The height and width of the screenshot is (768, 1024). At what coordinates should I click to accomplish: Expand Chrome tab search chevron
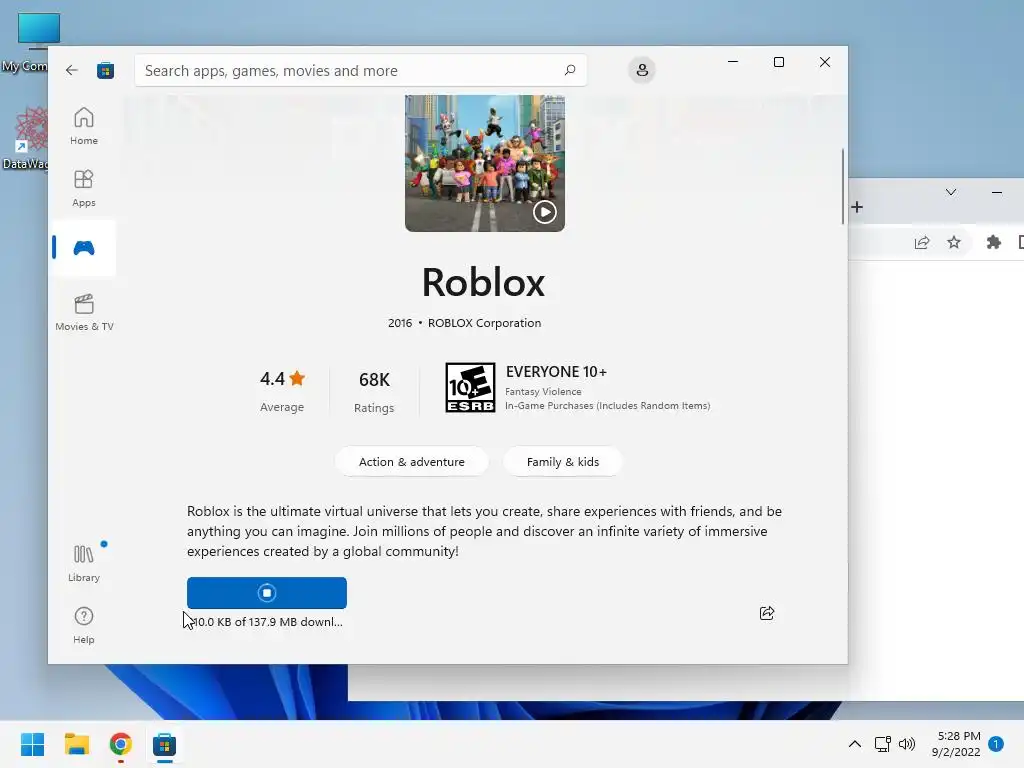click(951, 192)
